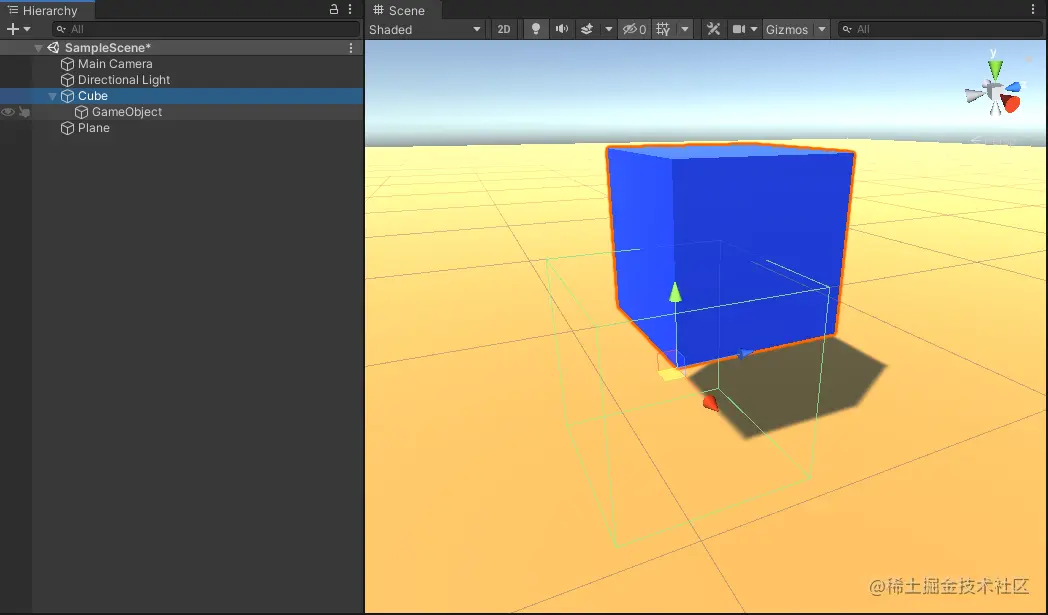Screen dimensions: 1048x615
Task: Toggle scene grid visibility icon
Action: click(663, 29)
